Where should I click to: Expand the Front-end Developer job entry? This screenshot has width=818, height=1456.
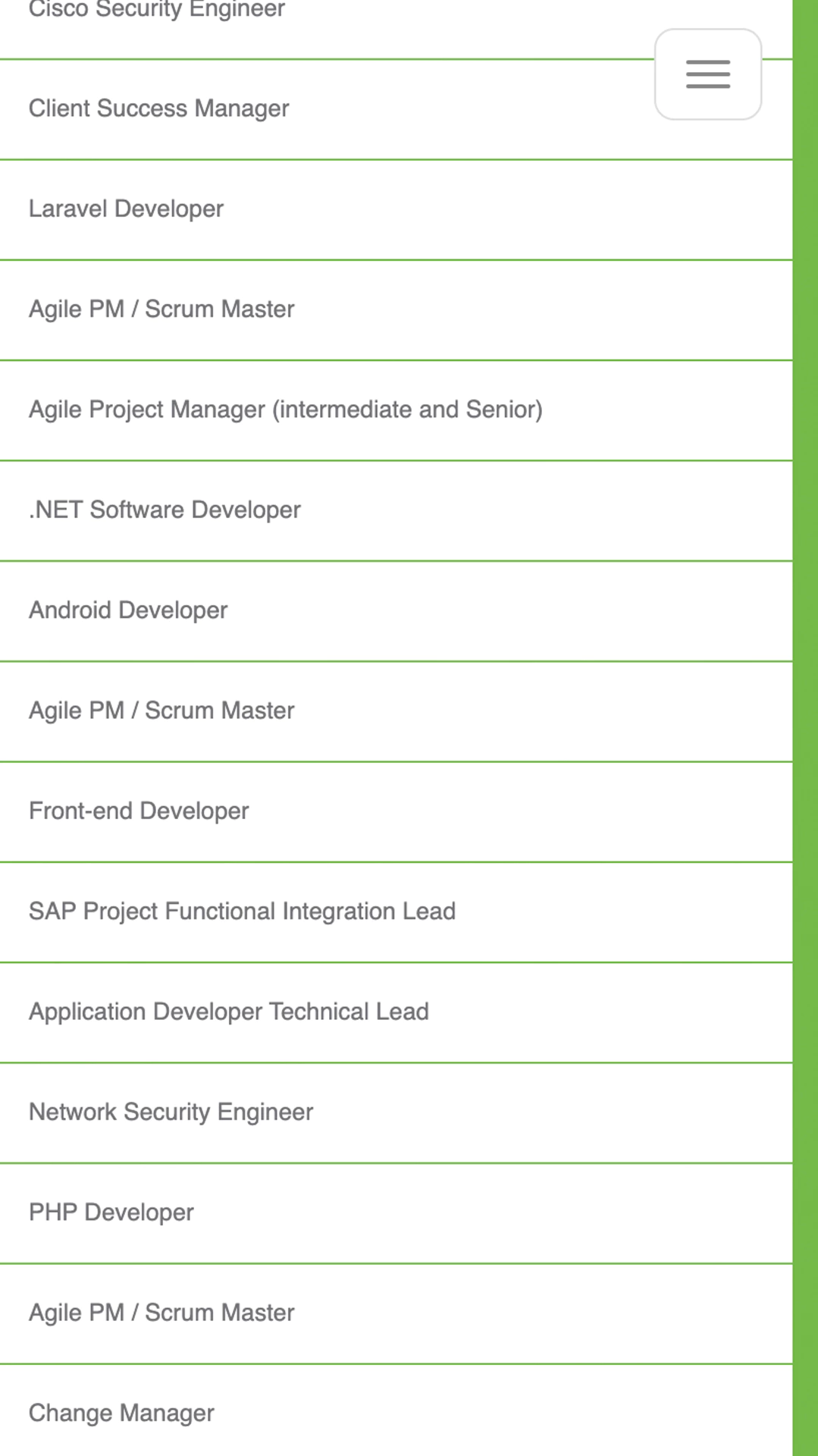[139, 810]
